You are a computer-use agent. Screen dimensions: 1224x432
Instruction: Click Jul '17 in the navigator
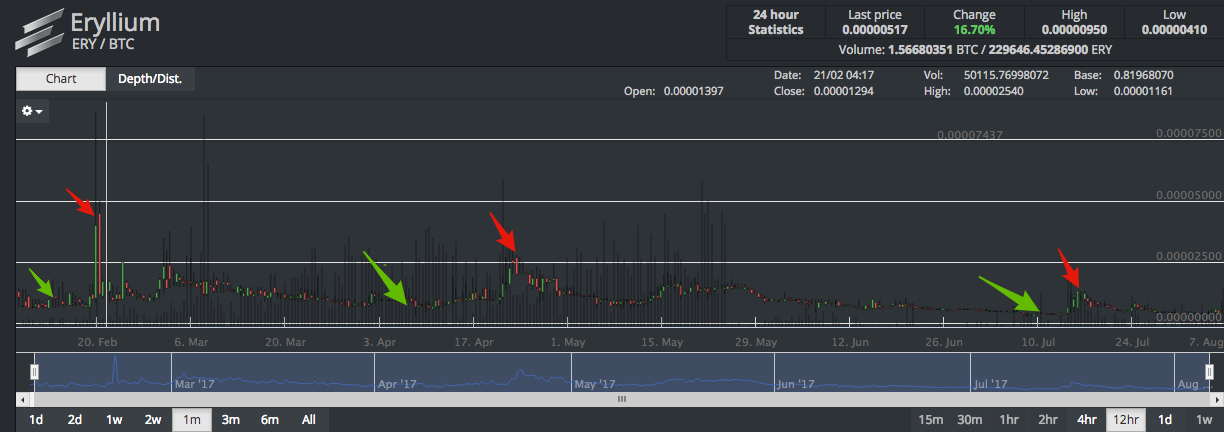pyautogui.click(x=992, y=383)
